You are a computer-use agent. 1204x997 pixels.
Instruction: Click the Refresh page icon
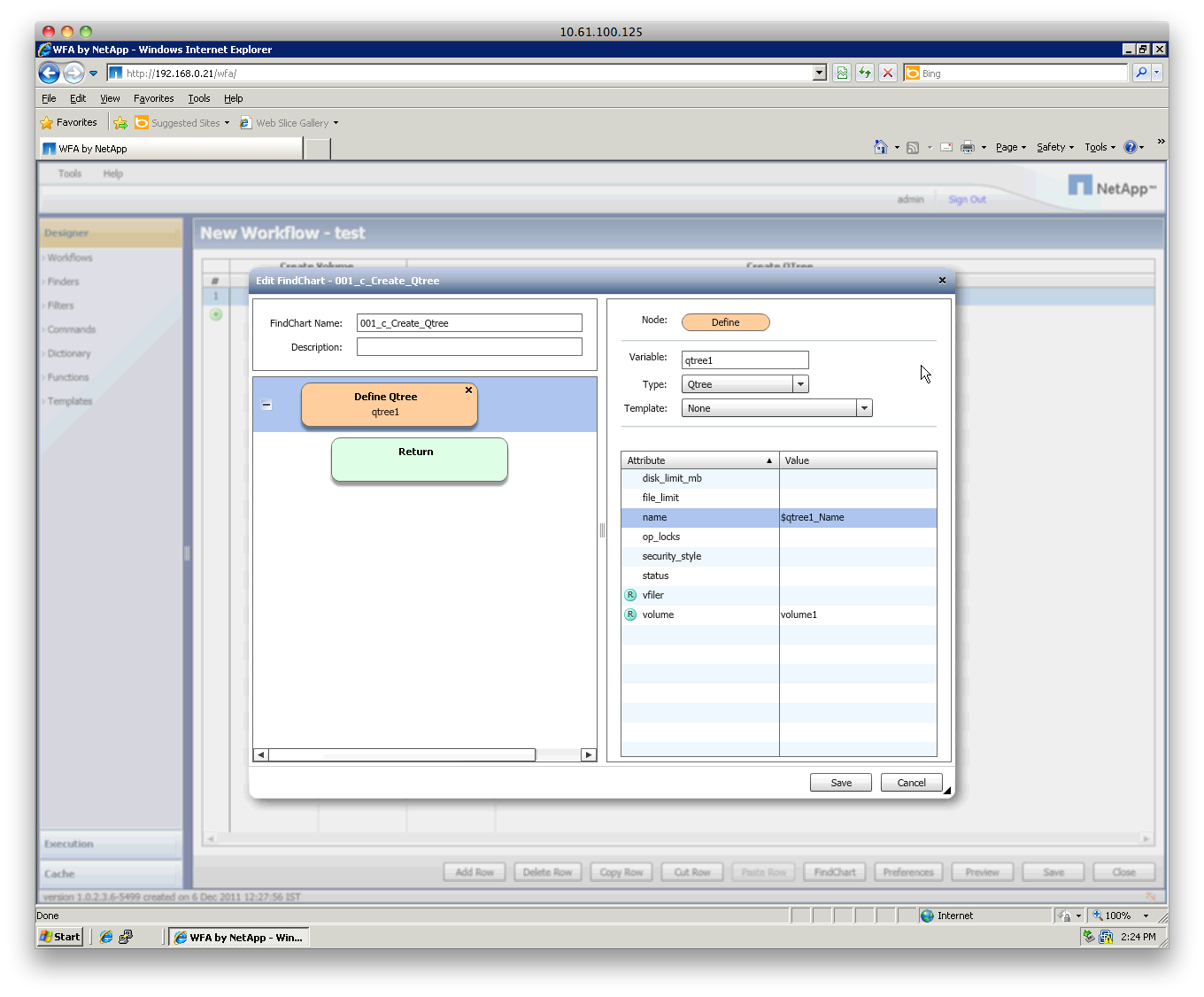(865, 73)
